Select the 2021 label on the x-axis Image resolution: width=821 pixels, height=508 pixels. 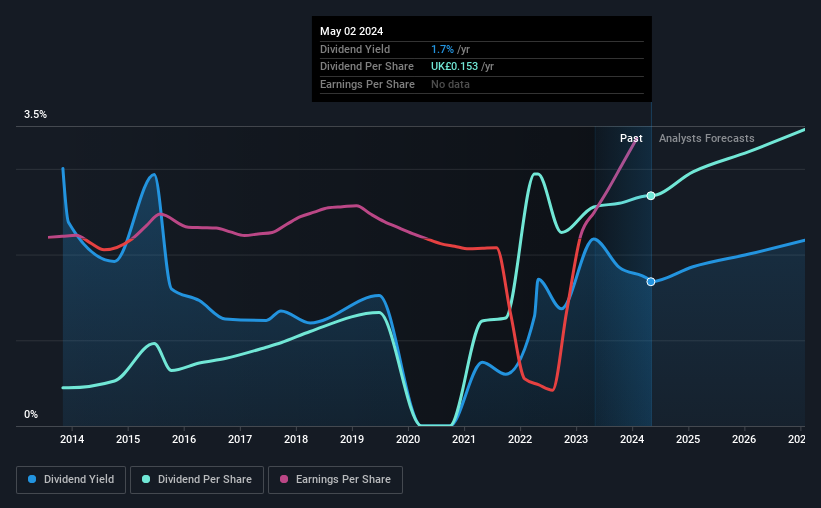coord(464,439)
